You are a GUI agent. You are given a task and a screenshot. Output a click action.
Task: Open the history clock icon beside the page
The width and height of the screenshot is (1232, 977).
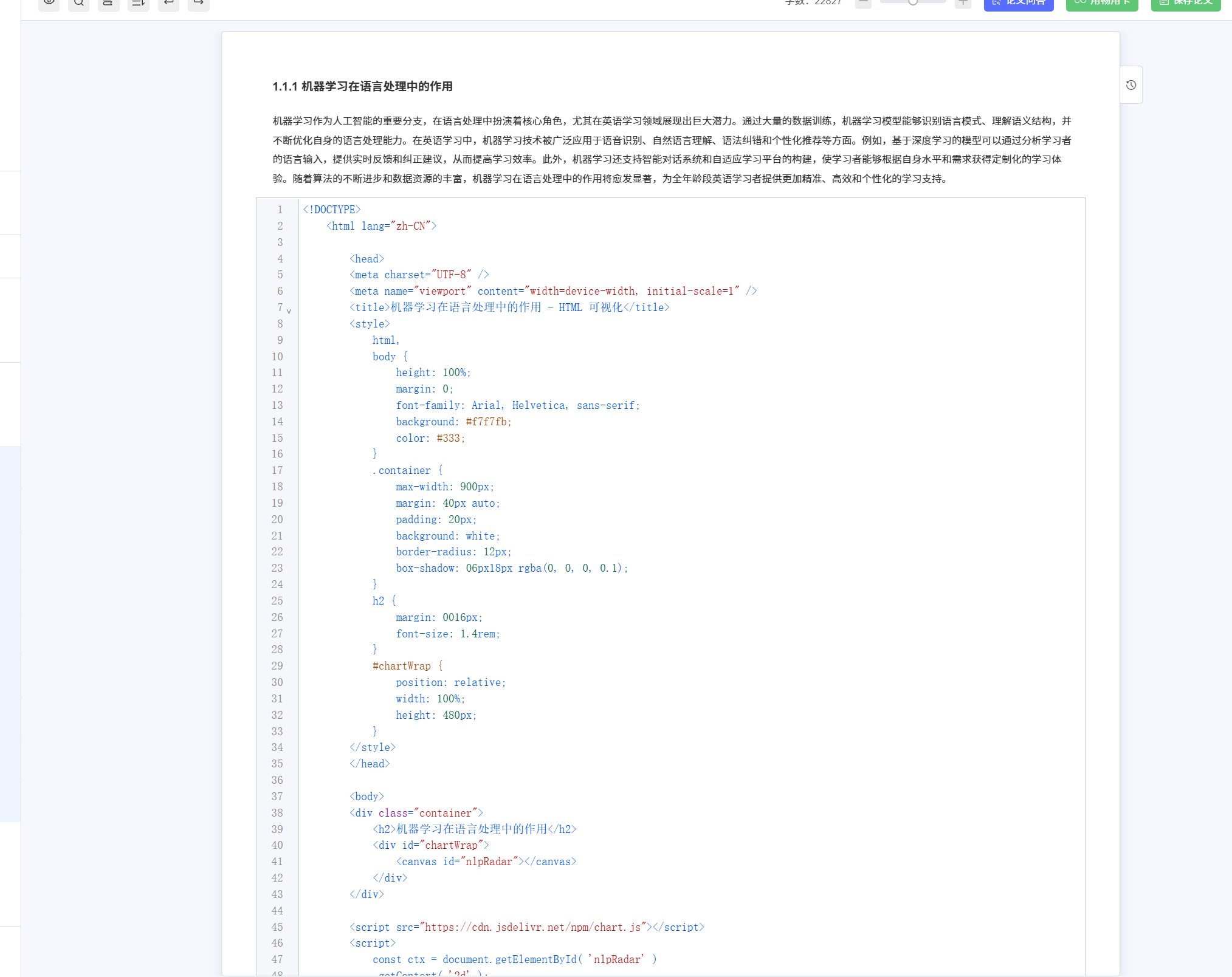point(1130,85)
